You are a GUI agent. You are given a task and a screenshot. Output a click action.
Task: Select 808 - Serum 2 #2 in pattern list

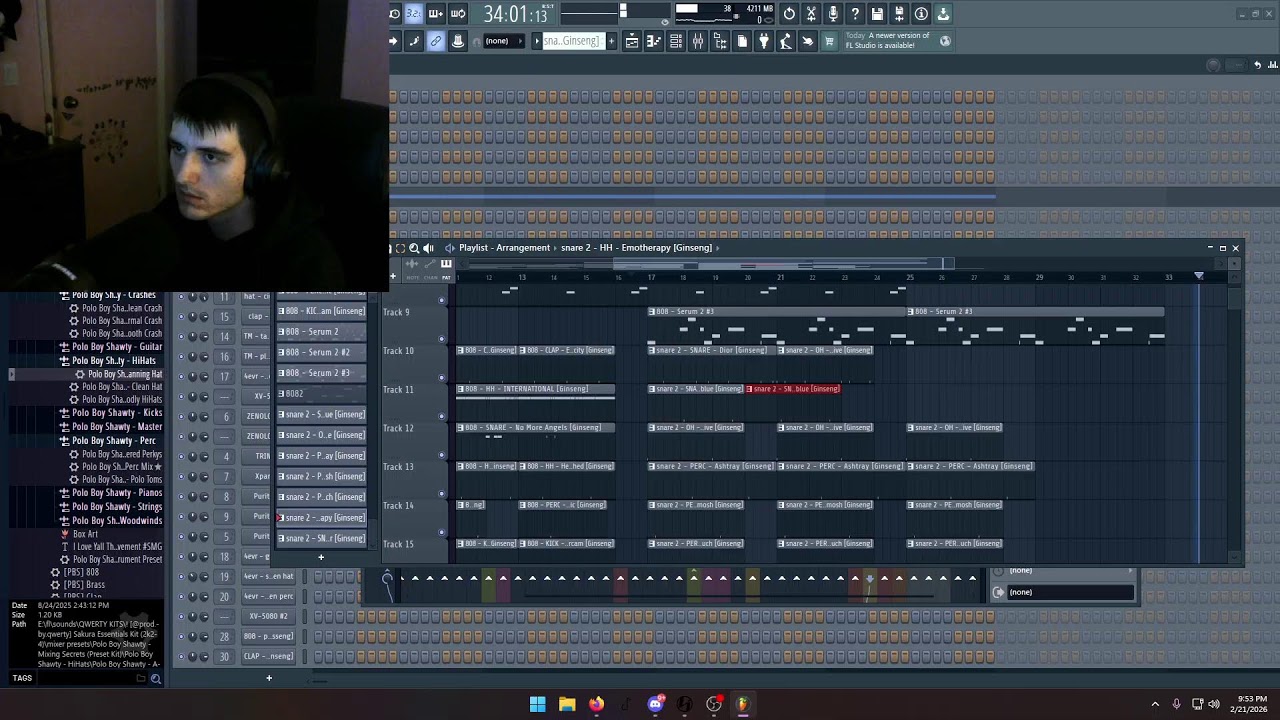321,352
